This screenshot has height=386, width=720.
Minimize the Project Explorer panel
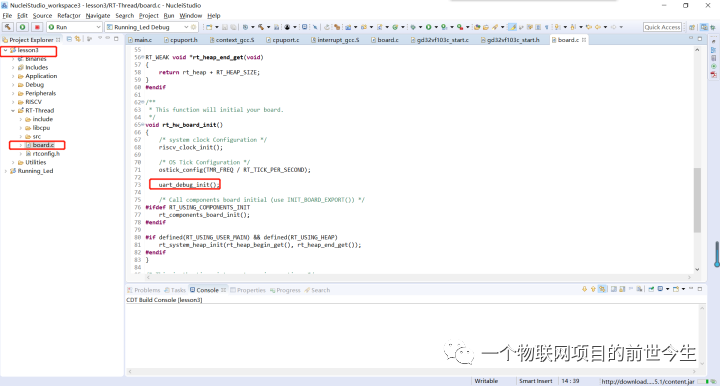(x=108, y=39)
